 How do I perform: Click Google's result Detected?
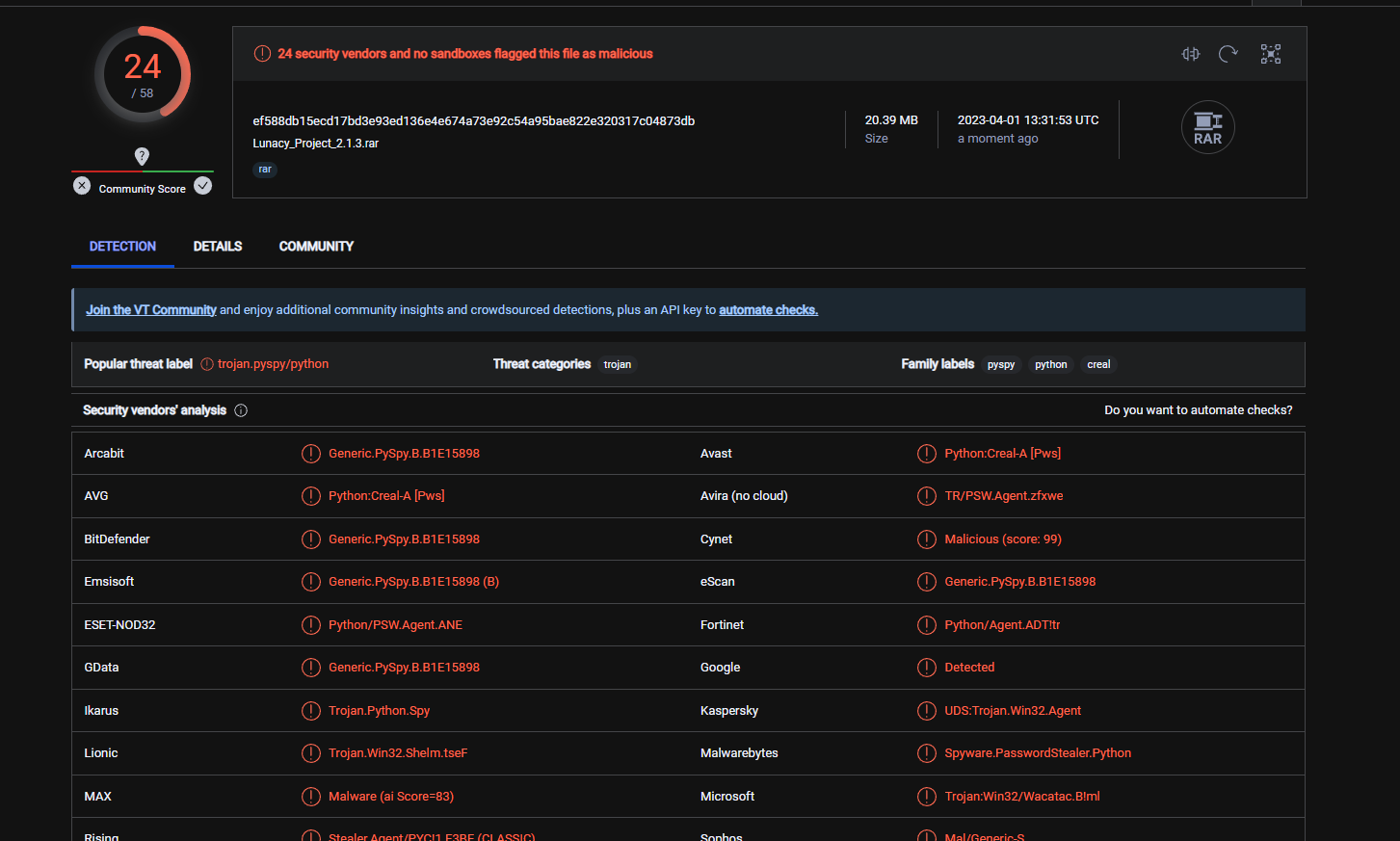(969, 668)
